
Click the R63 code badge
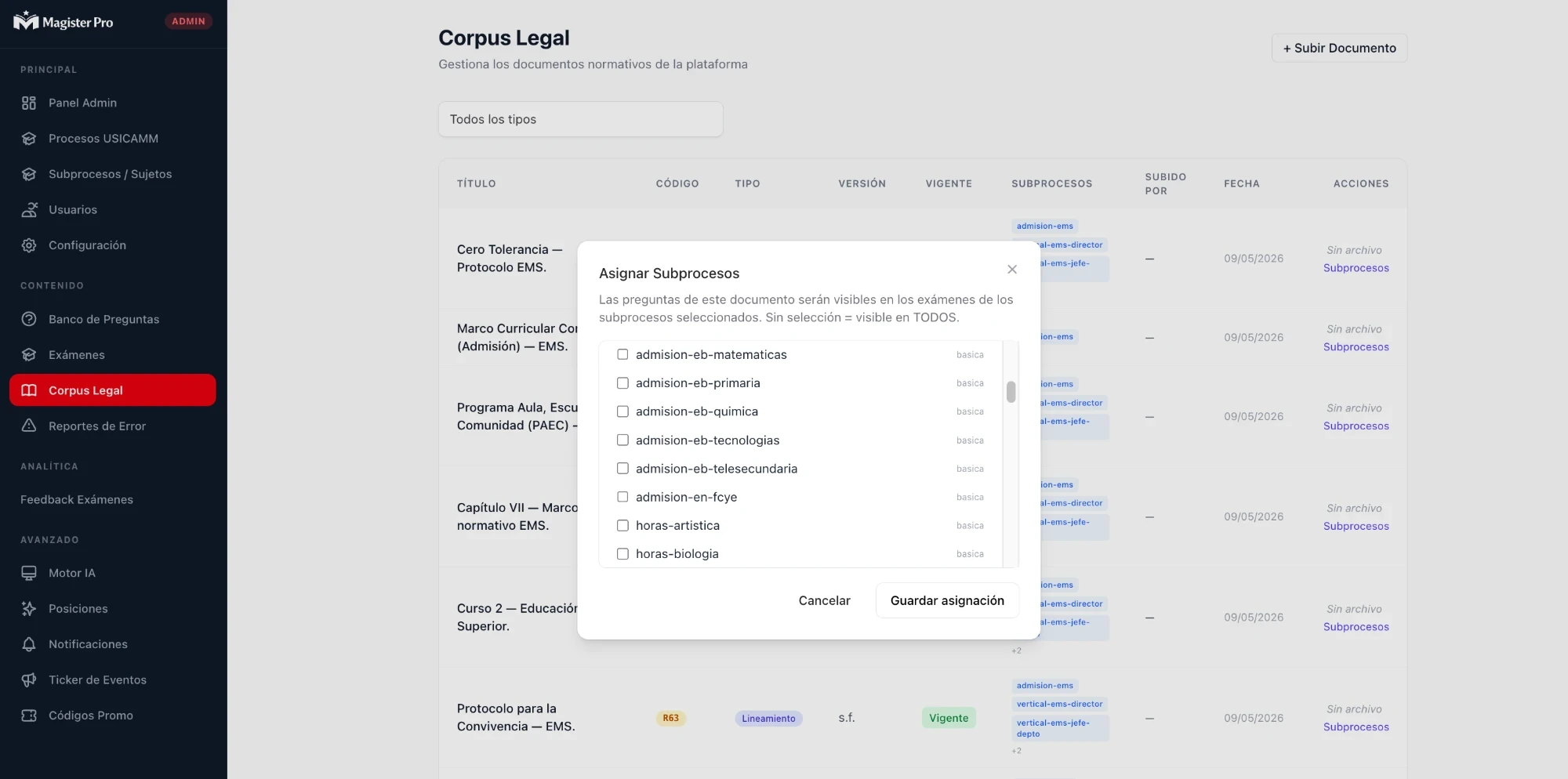671,718
